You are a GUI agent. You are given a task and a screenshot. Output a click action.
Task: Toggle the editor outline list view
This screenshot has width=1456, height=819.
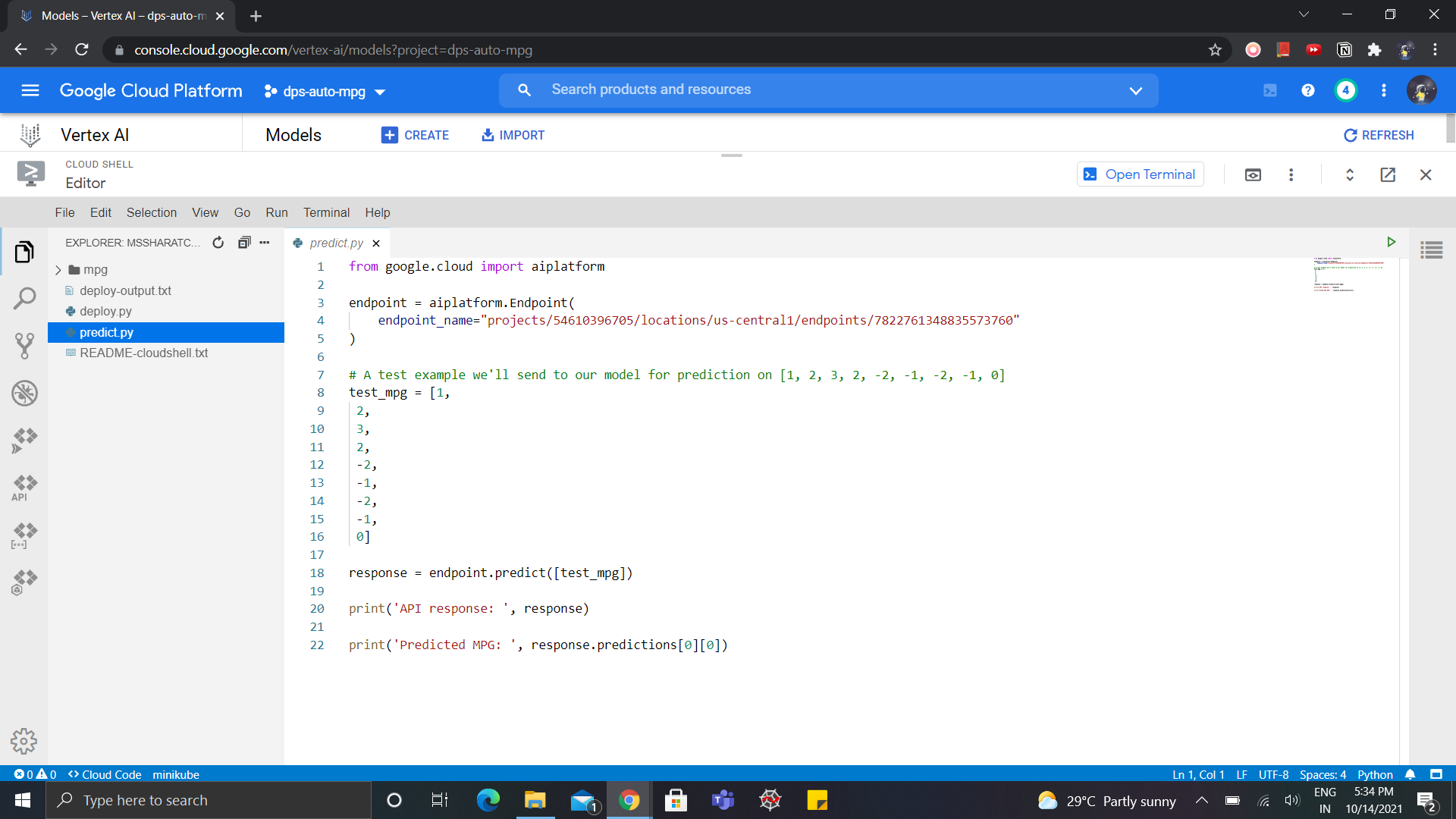[1432, 250]
